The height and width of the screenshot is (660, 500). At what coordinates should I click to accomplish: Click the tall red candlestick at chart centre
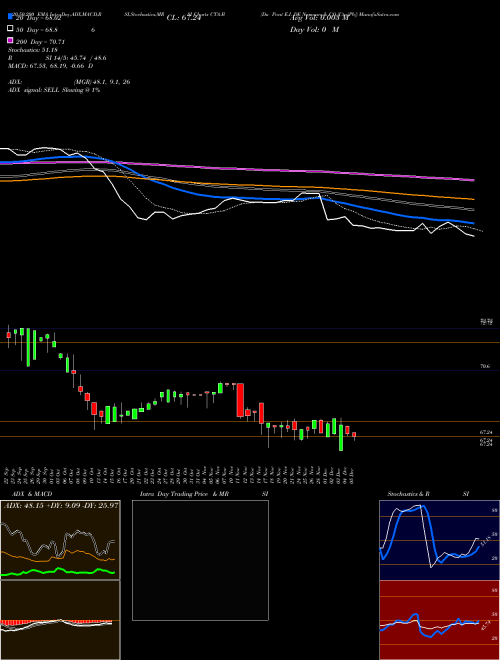coord(240,400)
